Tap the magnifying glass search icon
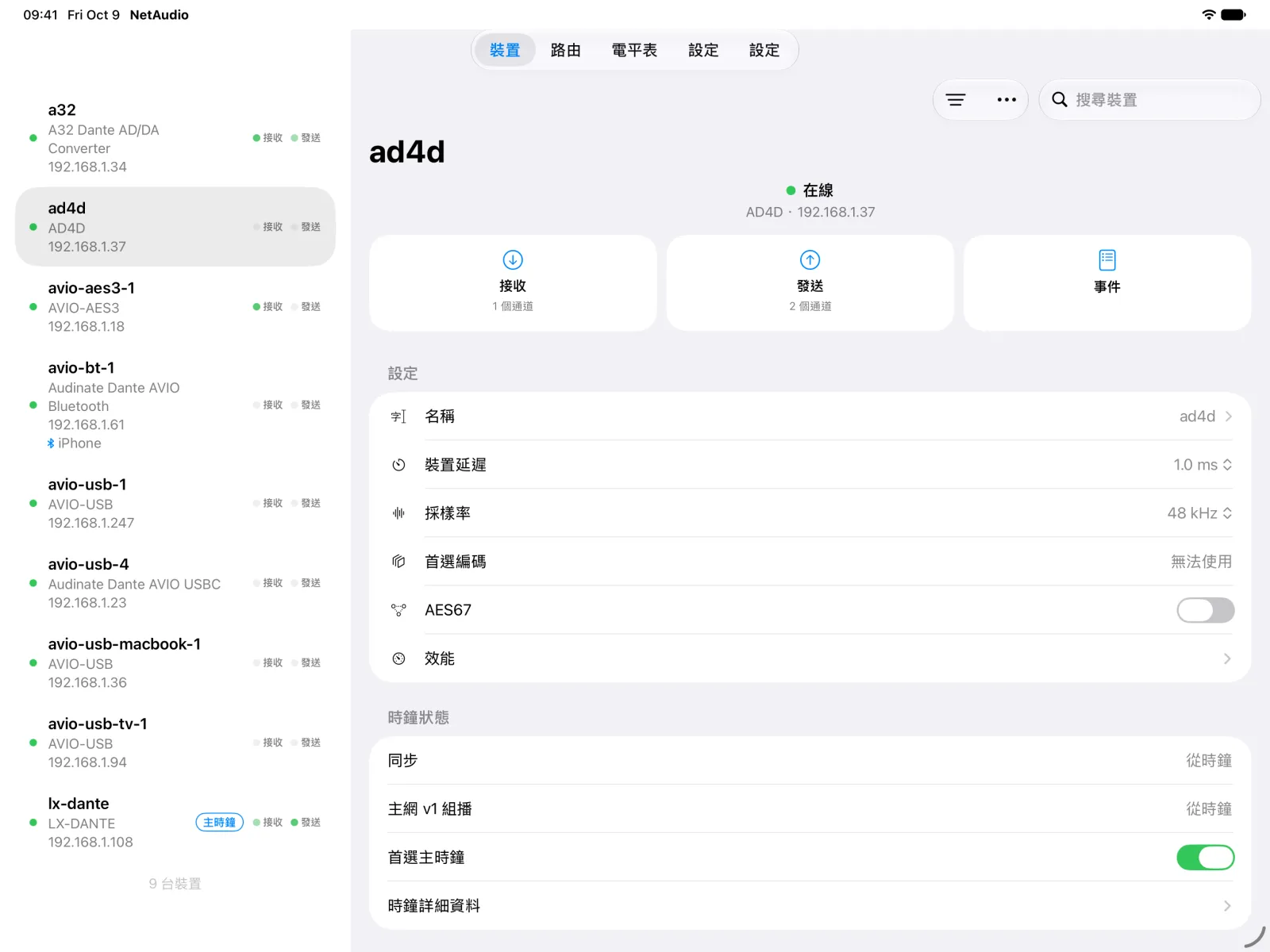This screenshot has height=952, width=1270. click(1059, 100)
